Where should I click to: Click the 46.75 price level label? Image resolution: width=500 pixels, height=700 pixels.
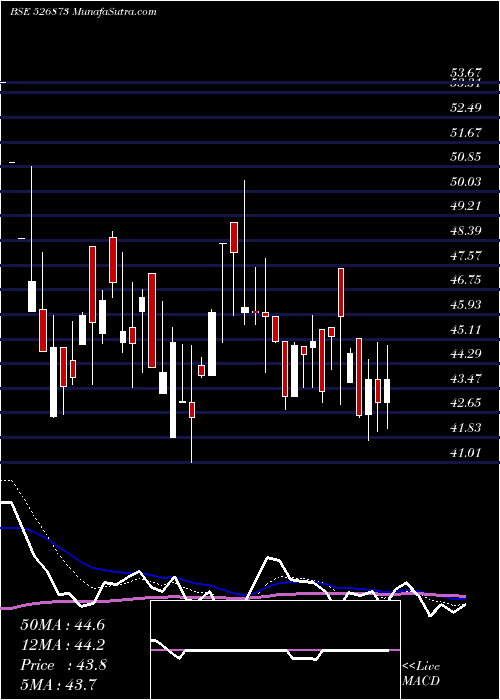click(x=466, y=280)
